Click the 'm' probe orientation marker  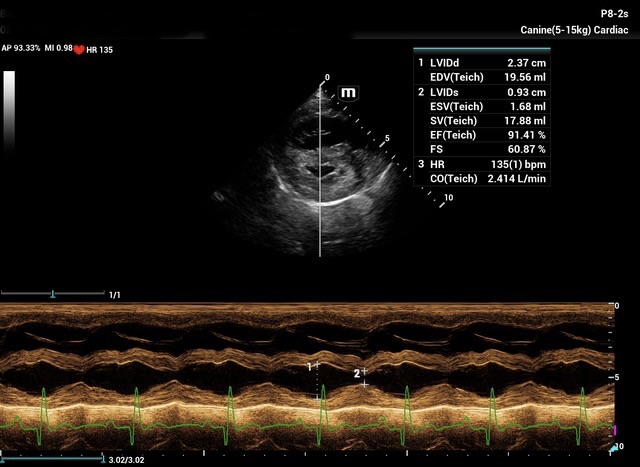(x=349, y=93)
